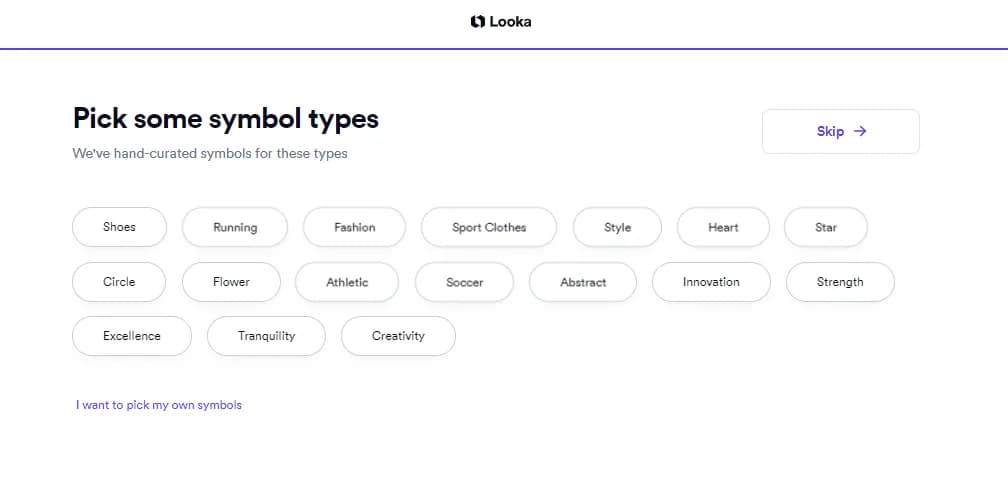1008x478 pixels.
Task: Select the Soccer symbol chip
Action: tap(464, 282)
